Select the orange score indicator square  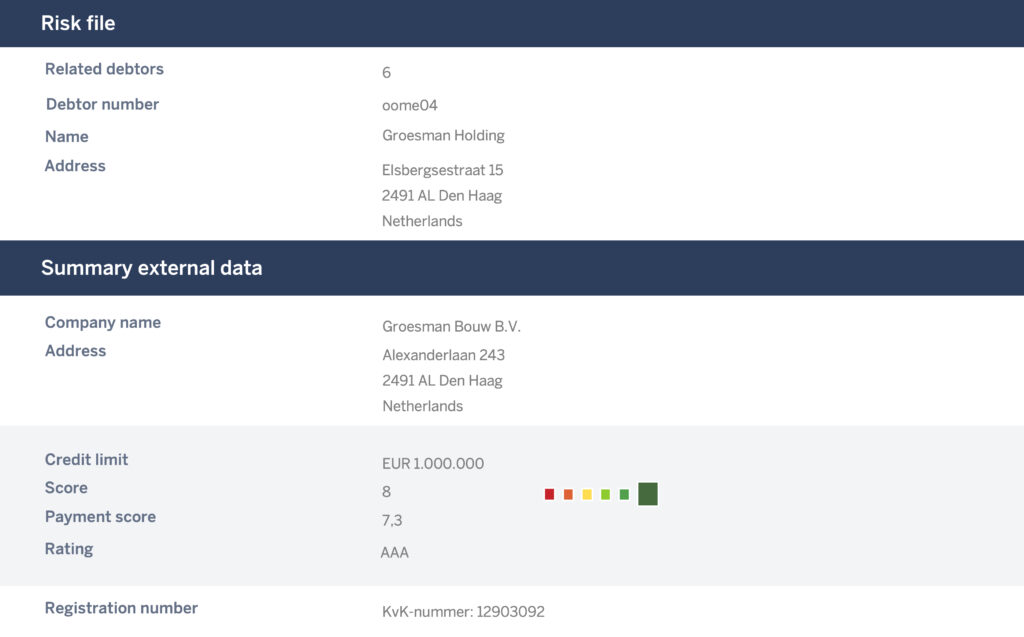click(x=568, y=493)
